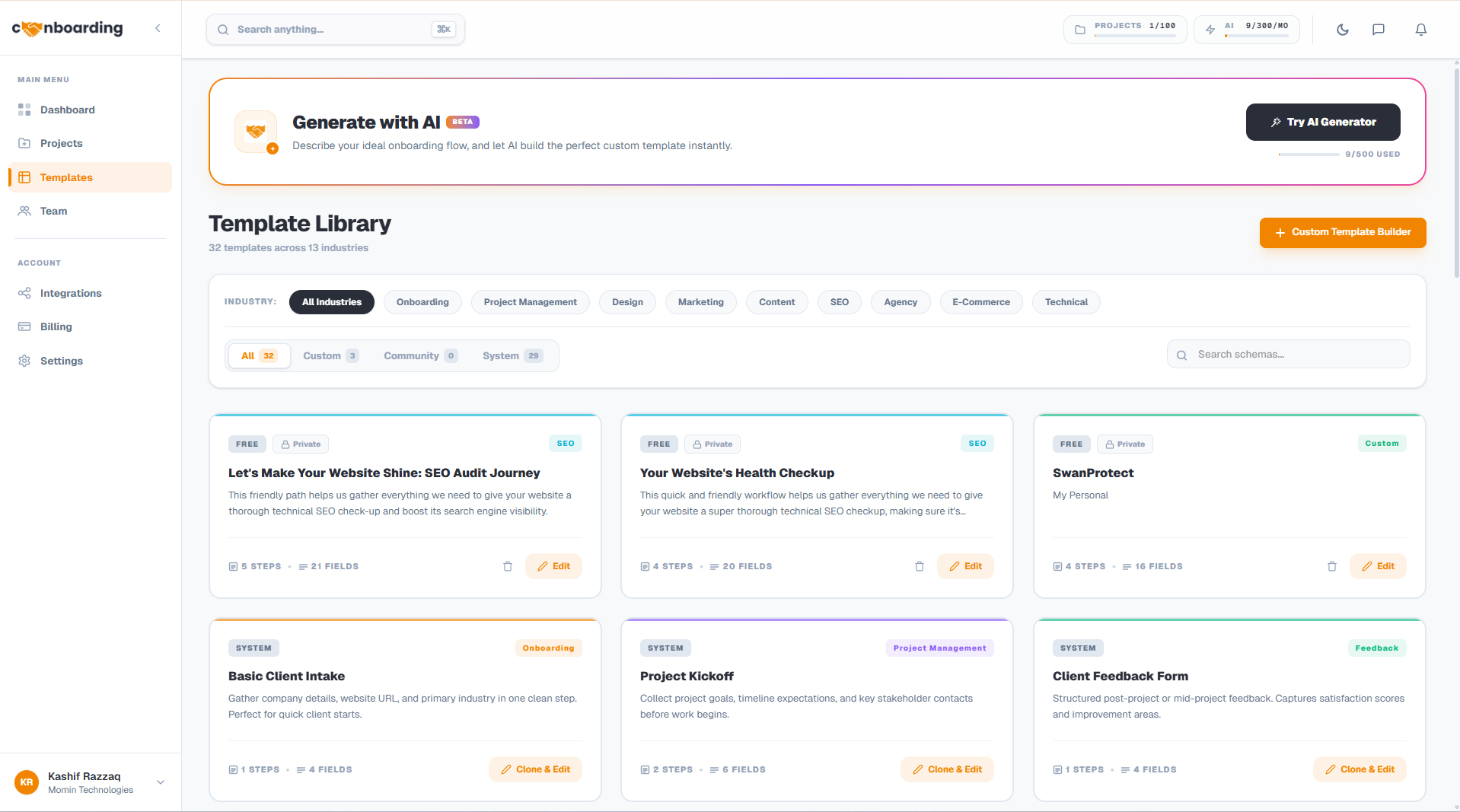
Task: Select Projects from the sidebar
Action: (61, 143)
